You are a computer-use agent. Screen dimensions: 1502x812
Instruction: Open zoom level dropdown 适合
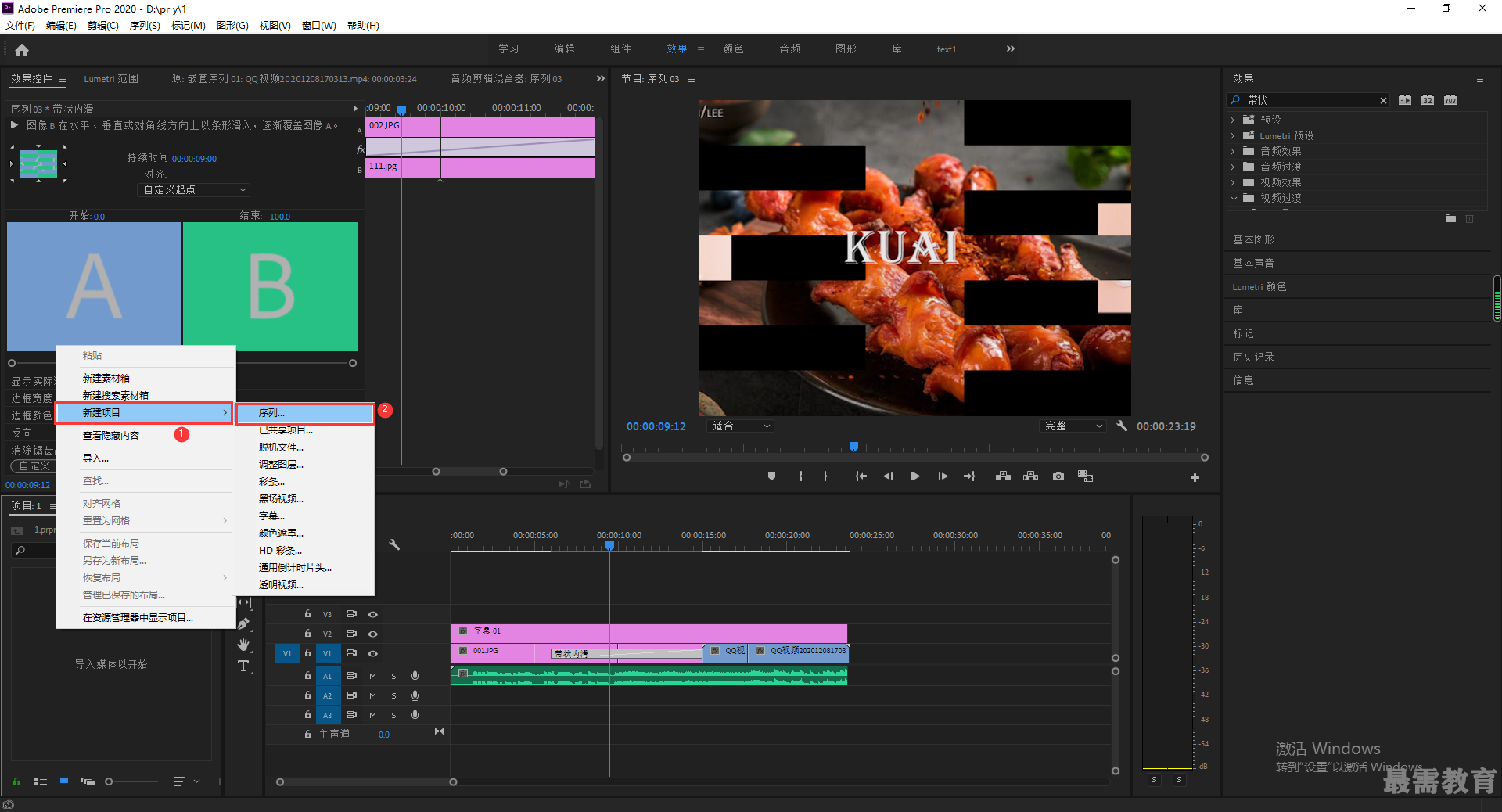740,426
